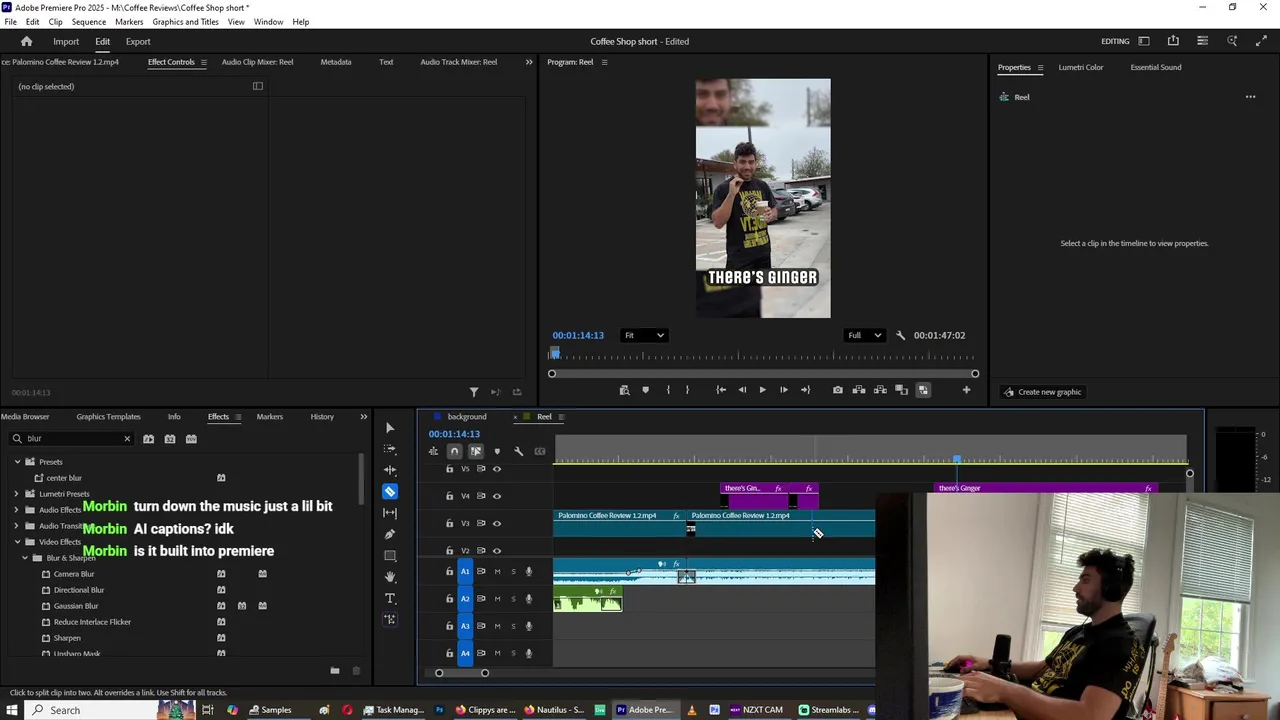
Task: Switch to the Lumetri Color tab
Action: point(1081,67)
